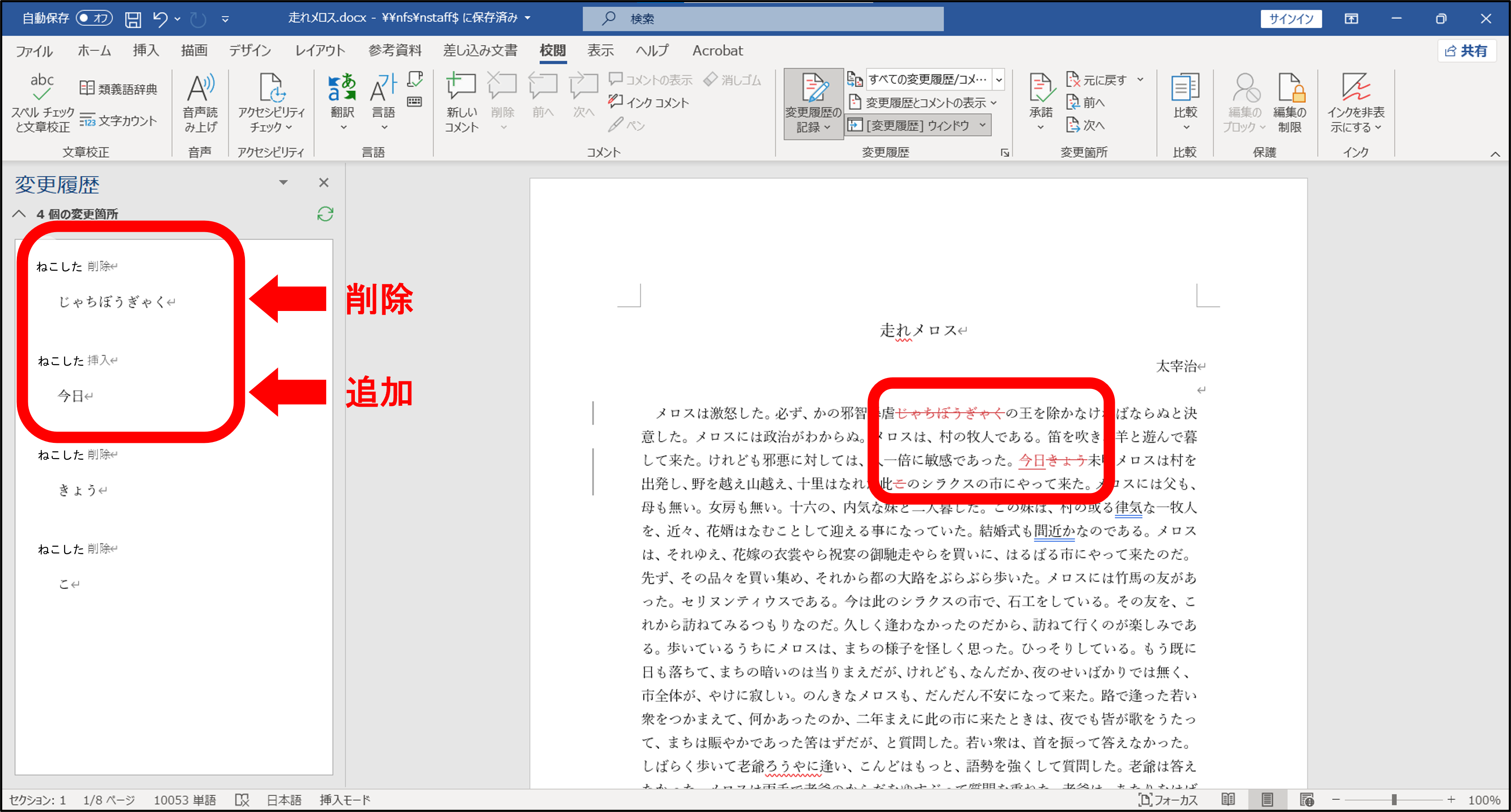Image resolution: width=1511 pixels, height=812 pixels.
Task: Open the ファイル tab
Action: click(34, 51)
